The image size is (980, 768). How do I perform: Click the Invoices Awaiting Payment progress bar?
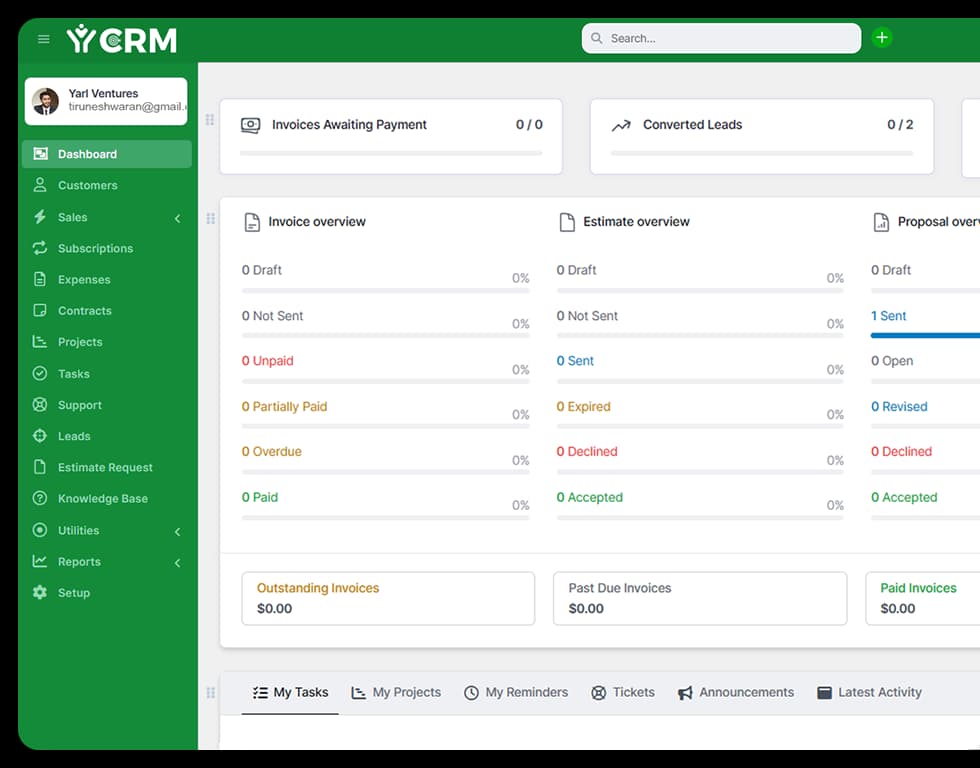point(391,153)
